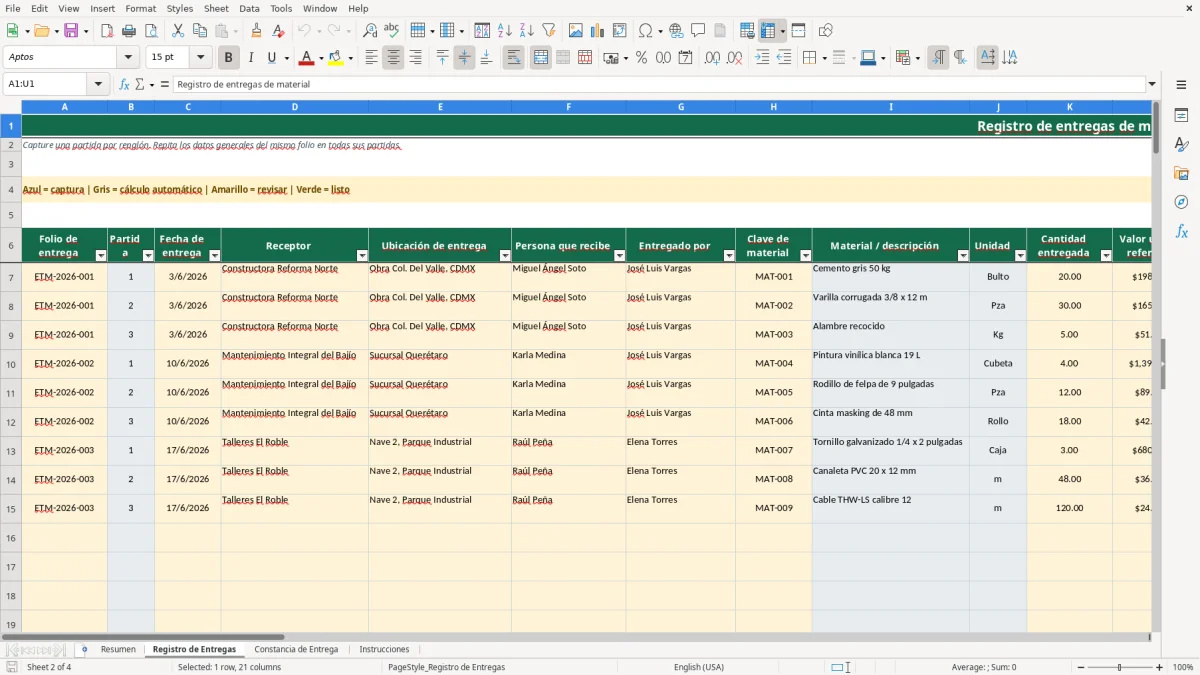This screenshot has width=1200, height=675.
Task: Print the spreadsheet
Action: [128, 31]
